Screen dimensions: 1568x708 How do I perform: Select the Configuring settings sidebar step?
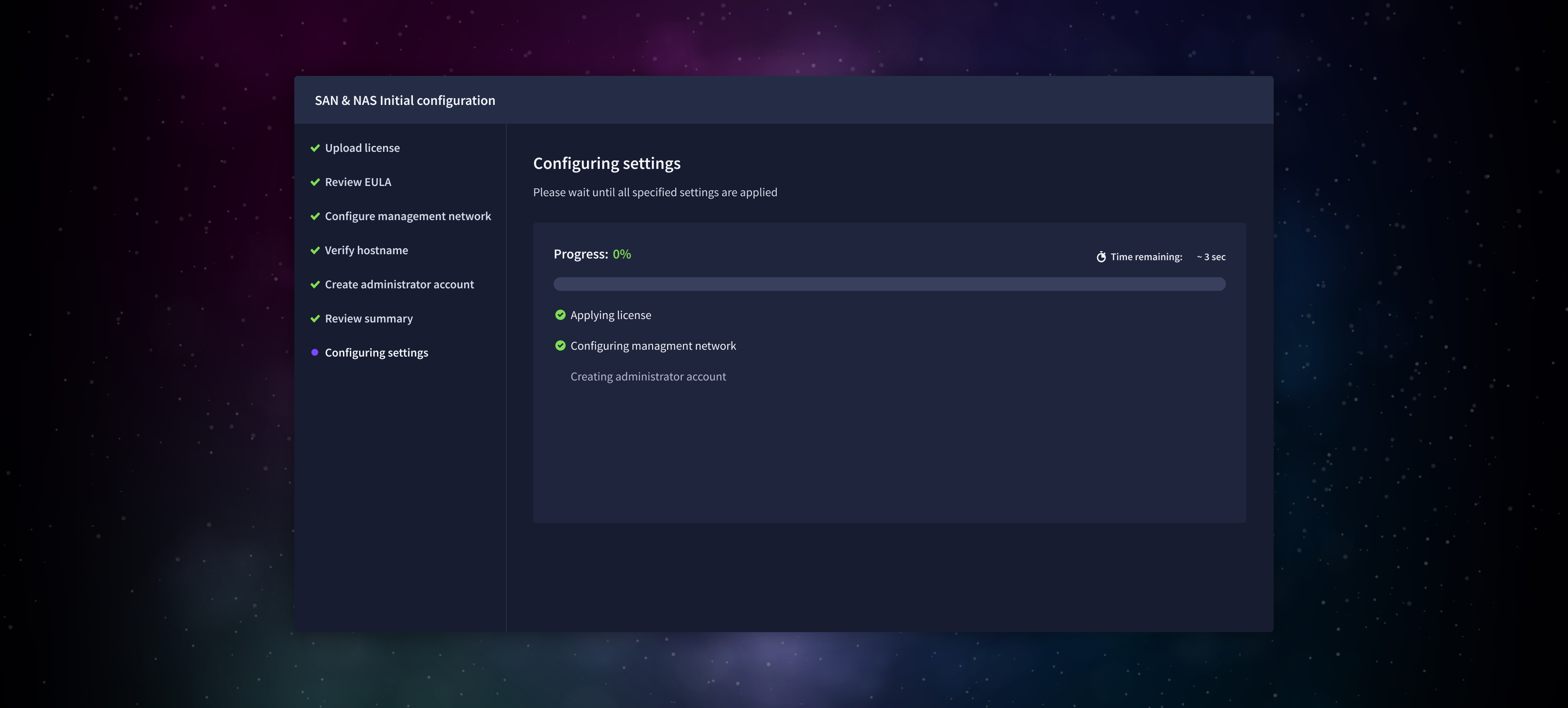[376, 352]
